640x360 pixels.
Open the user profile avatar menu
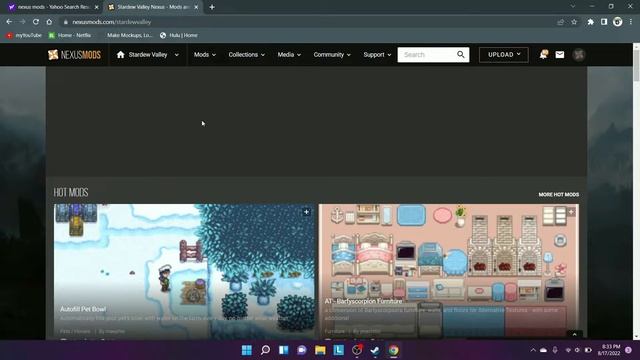click(578, 54)
